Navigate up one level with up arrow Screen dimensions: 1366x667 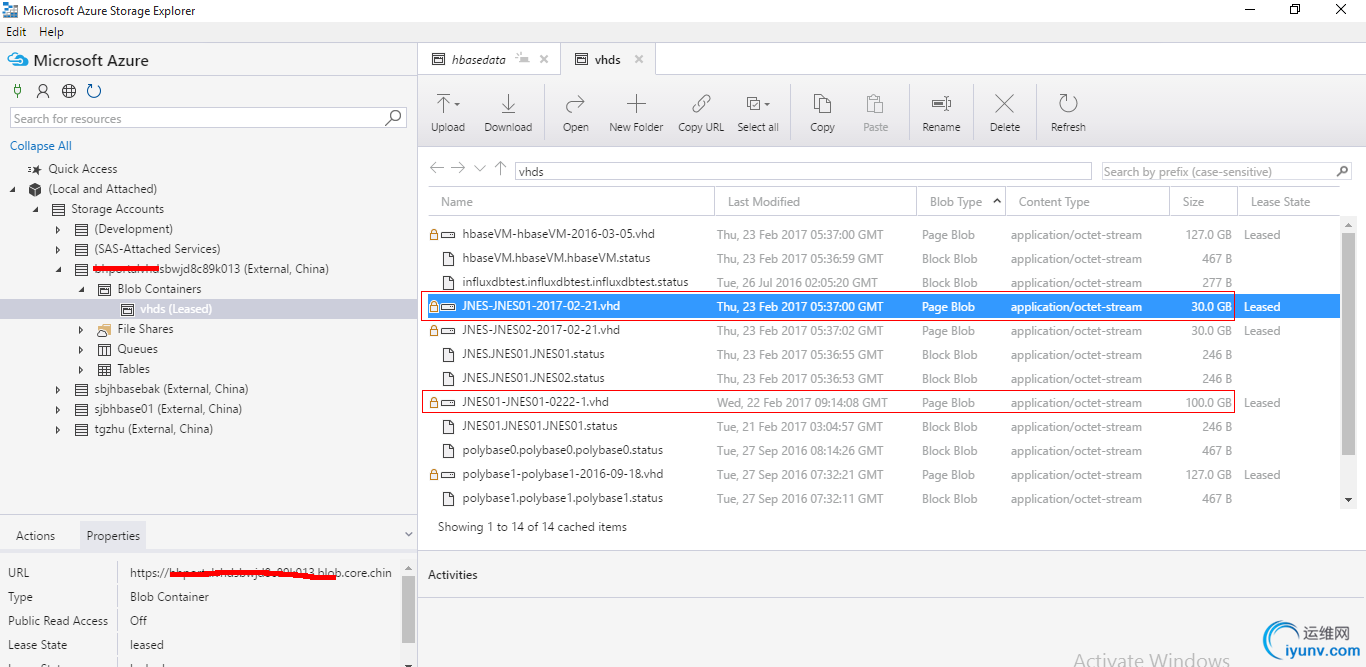501,169
